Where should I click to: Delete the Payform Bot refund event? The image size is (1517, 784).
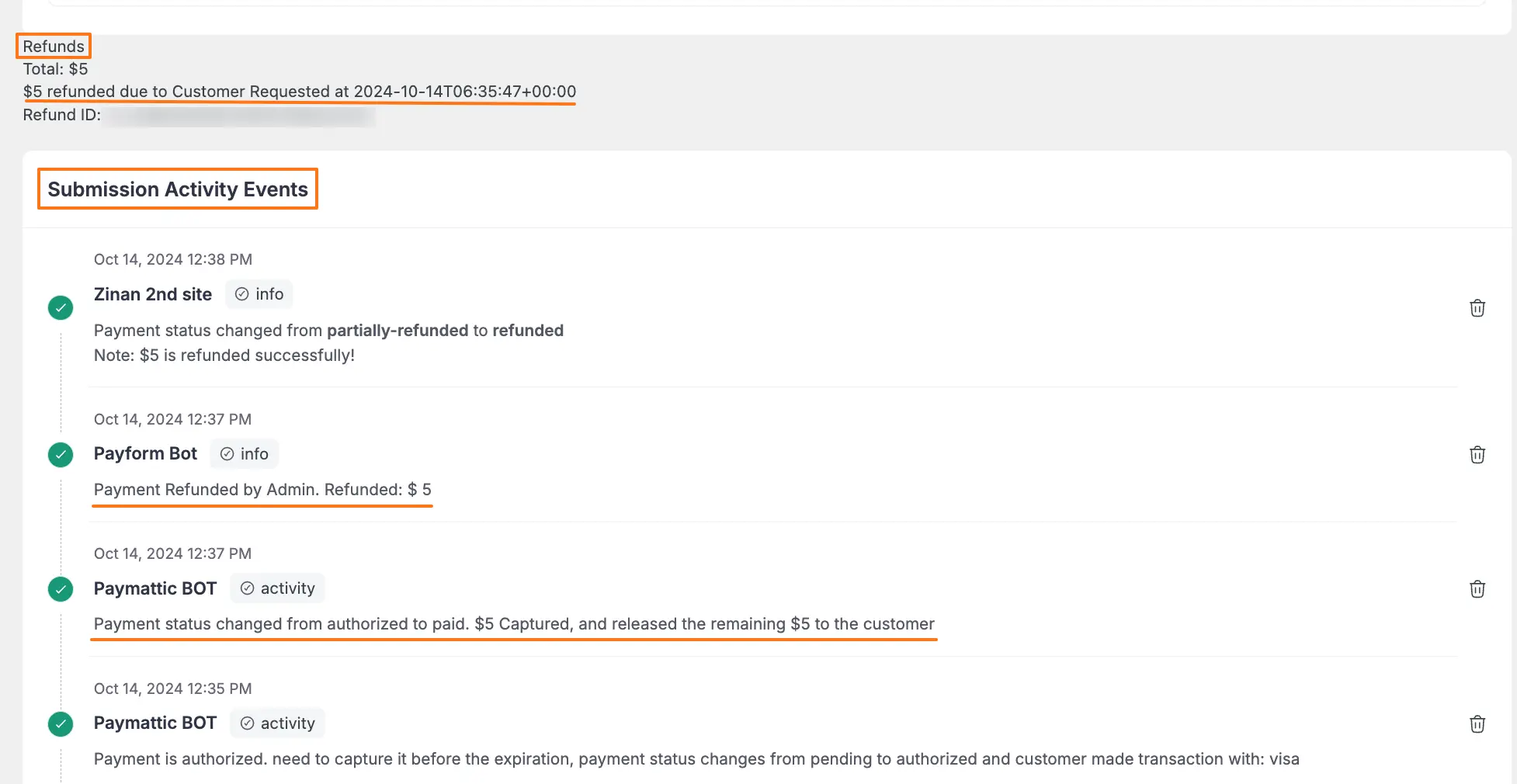pyautogui.click(x=1477, y=455)
